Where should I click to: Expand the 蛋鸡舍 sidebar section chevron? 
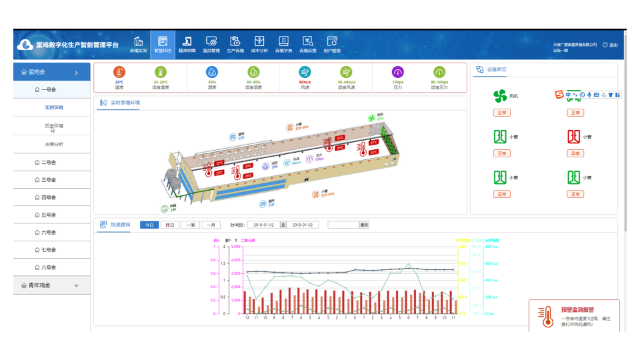pyautogui.click(x=76, y=73)
